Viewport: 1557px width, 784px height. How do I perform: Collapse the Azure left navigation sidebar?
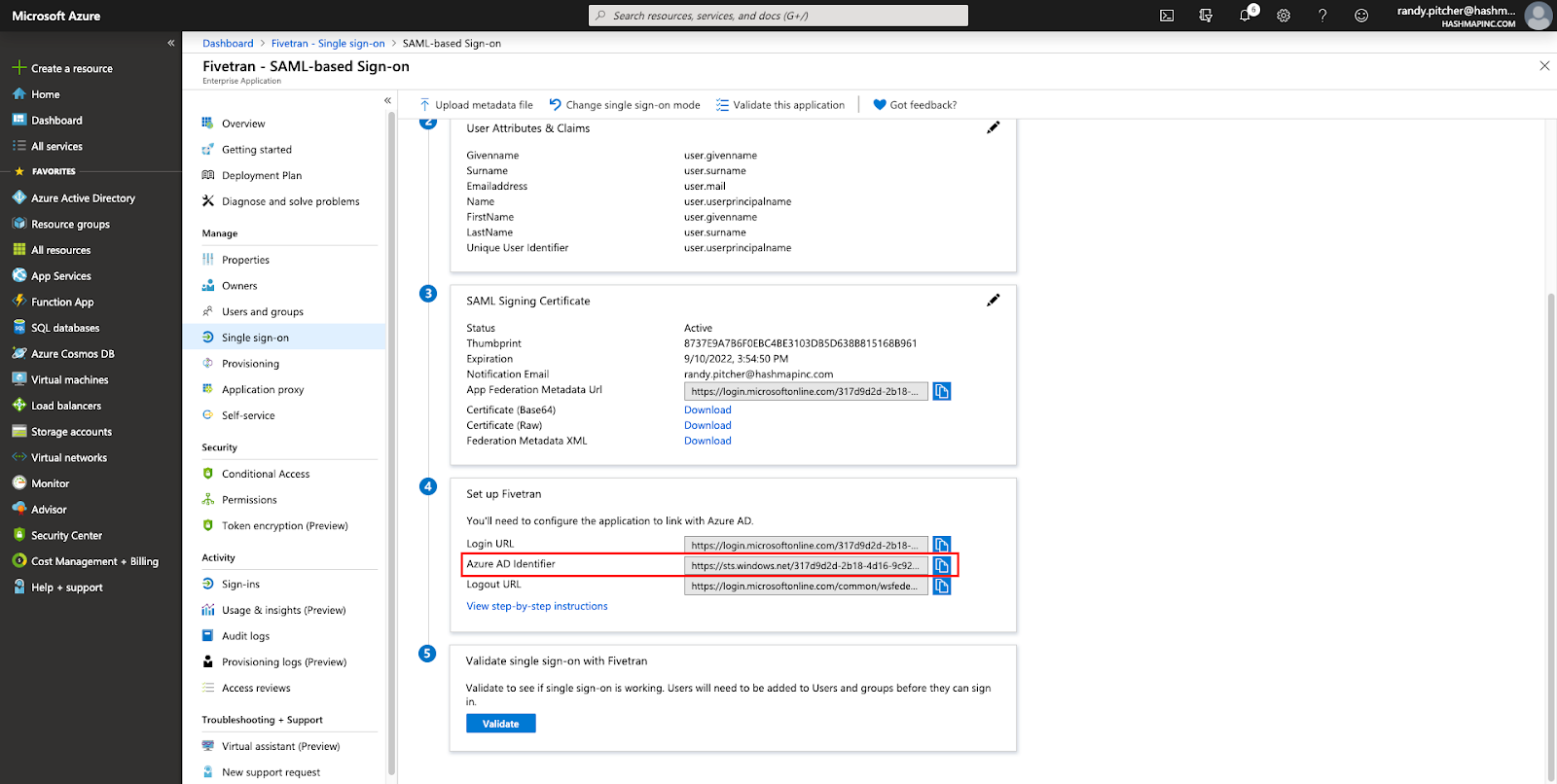pos(171,43)
